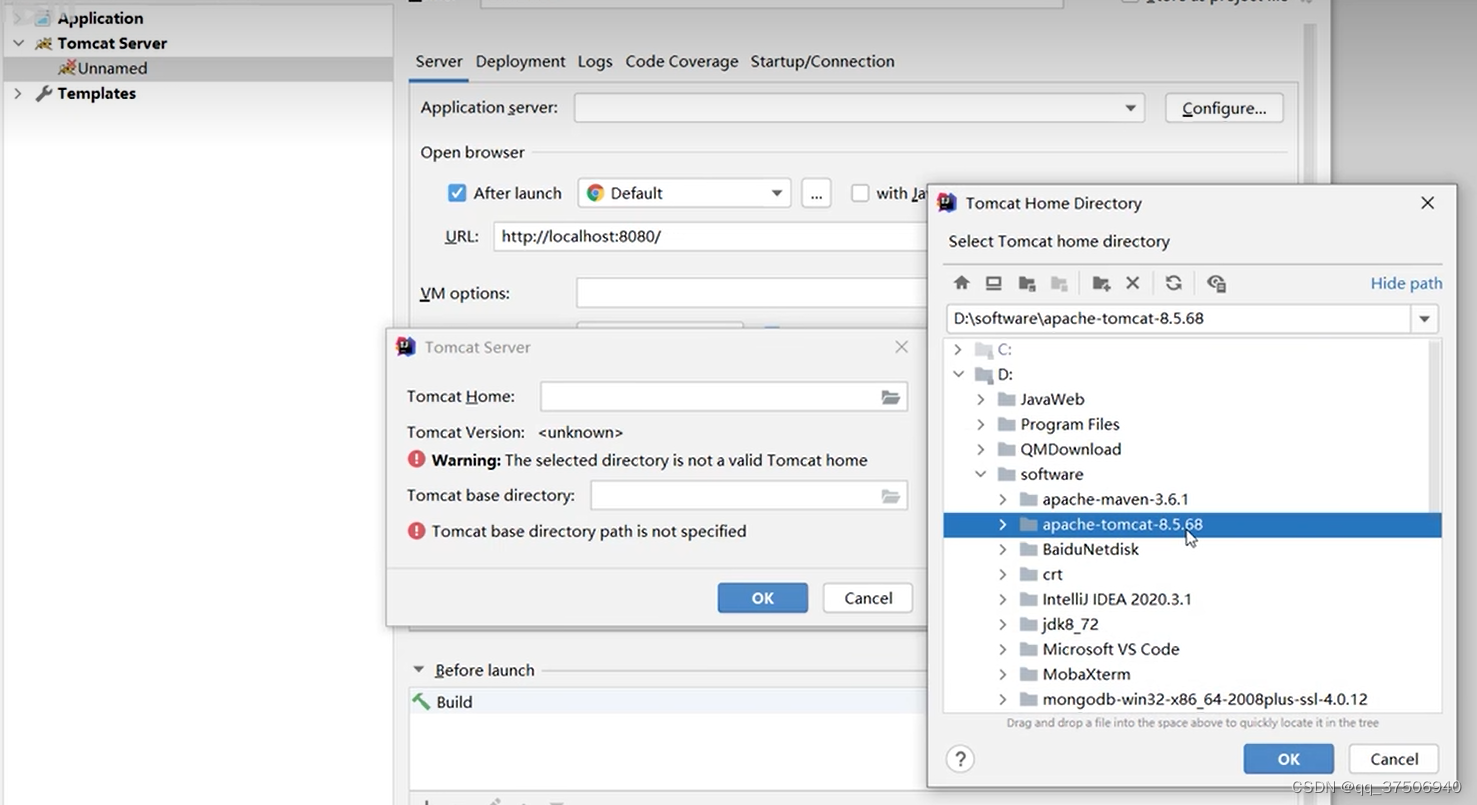
Task: Click the URL input field
Action: 711,237
